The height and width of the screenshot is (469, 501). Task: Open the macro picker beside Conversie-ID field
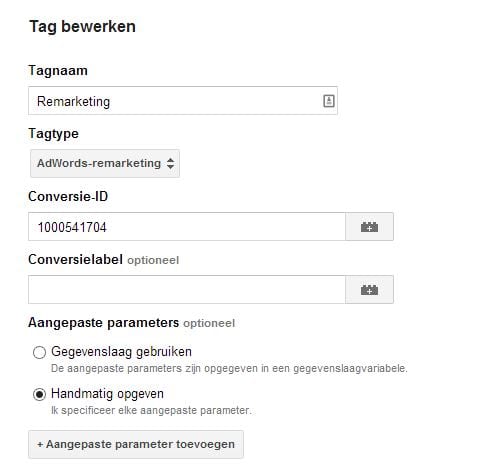click(369, 227)
